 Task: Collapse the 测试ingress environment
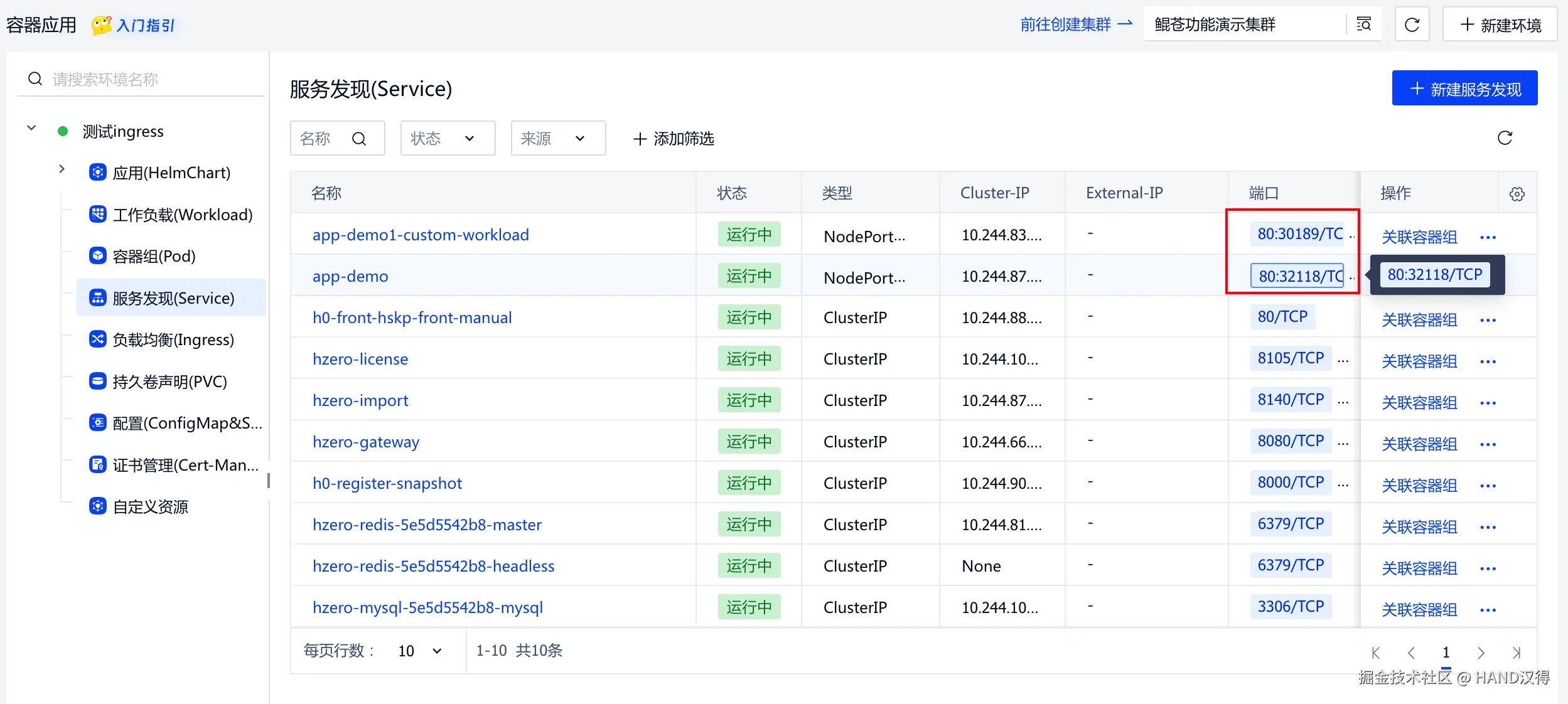click(31, 128)
